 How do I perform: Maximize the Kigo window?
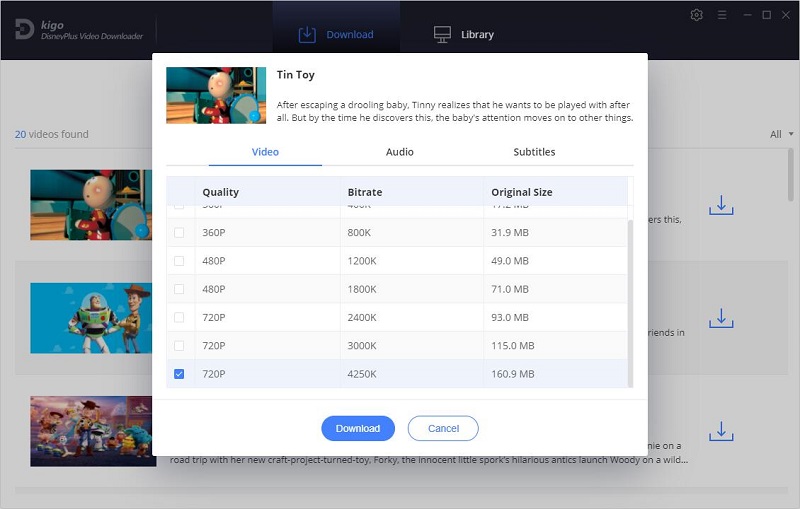coord(766,15)
